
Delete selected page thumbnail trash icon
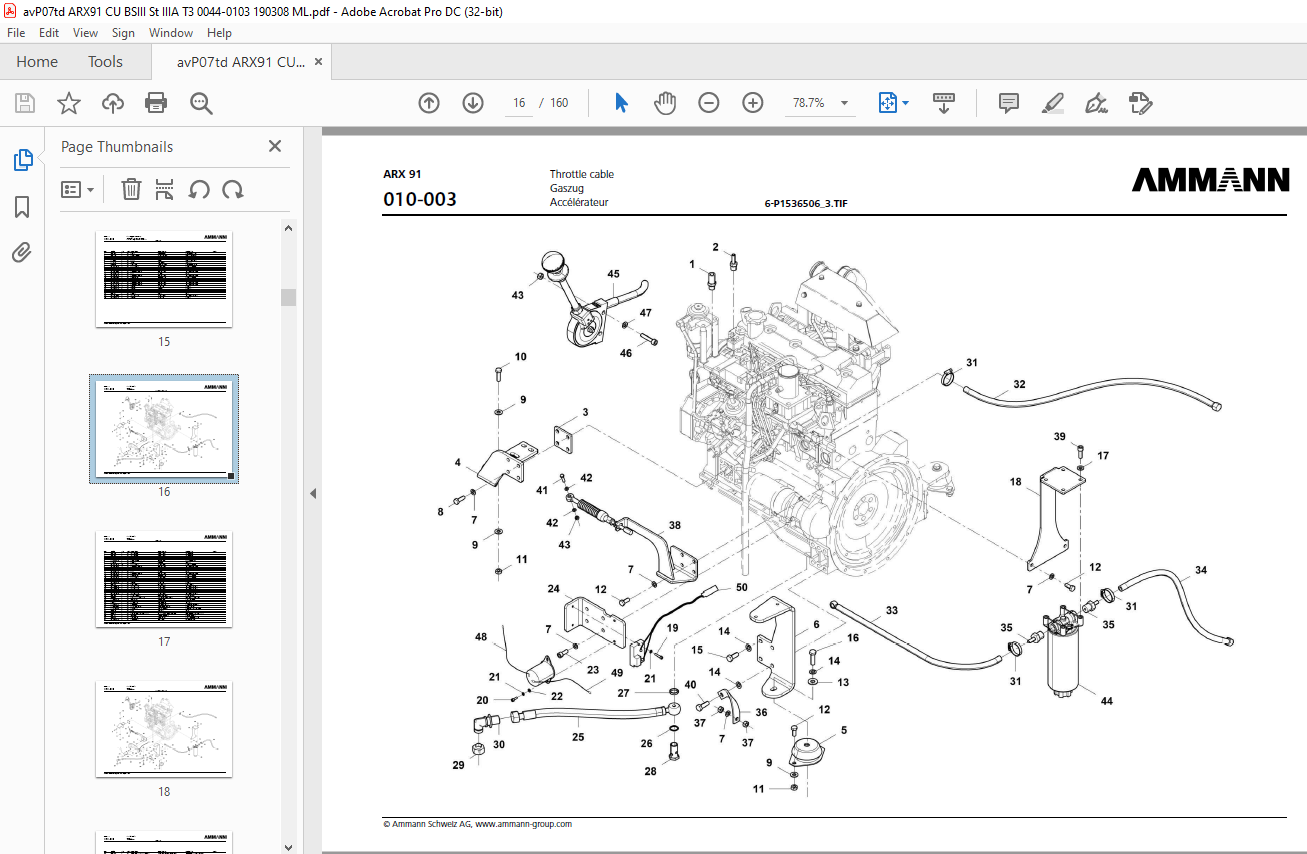point(131,189)
